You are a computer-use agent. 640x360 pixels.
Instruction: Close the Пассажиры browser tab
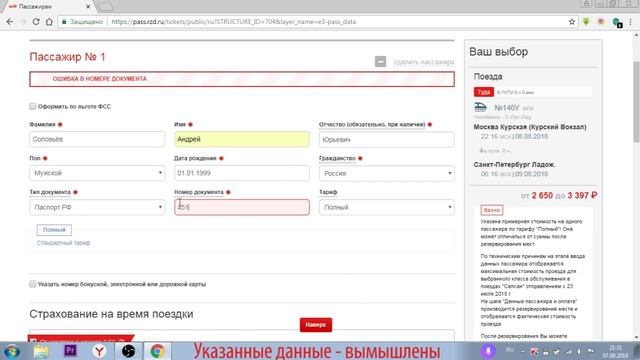tap(88, 7)
